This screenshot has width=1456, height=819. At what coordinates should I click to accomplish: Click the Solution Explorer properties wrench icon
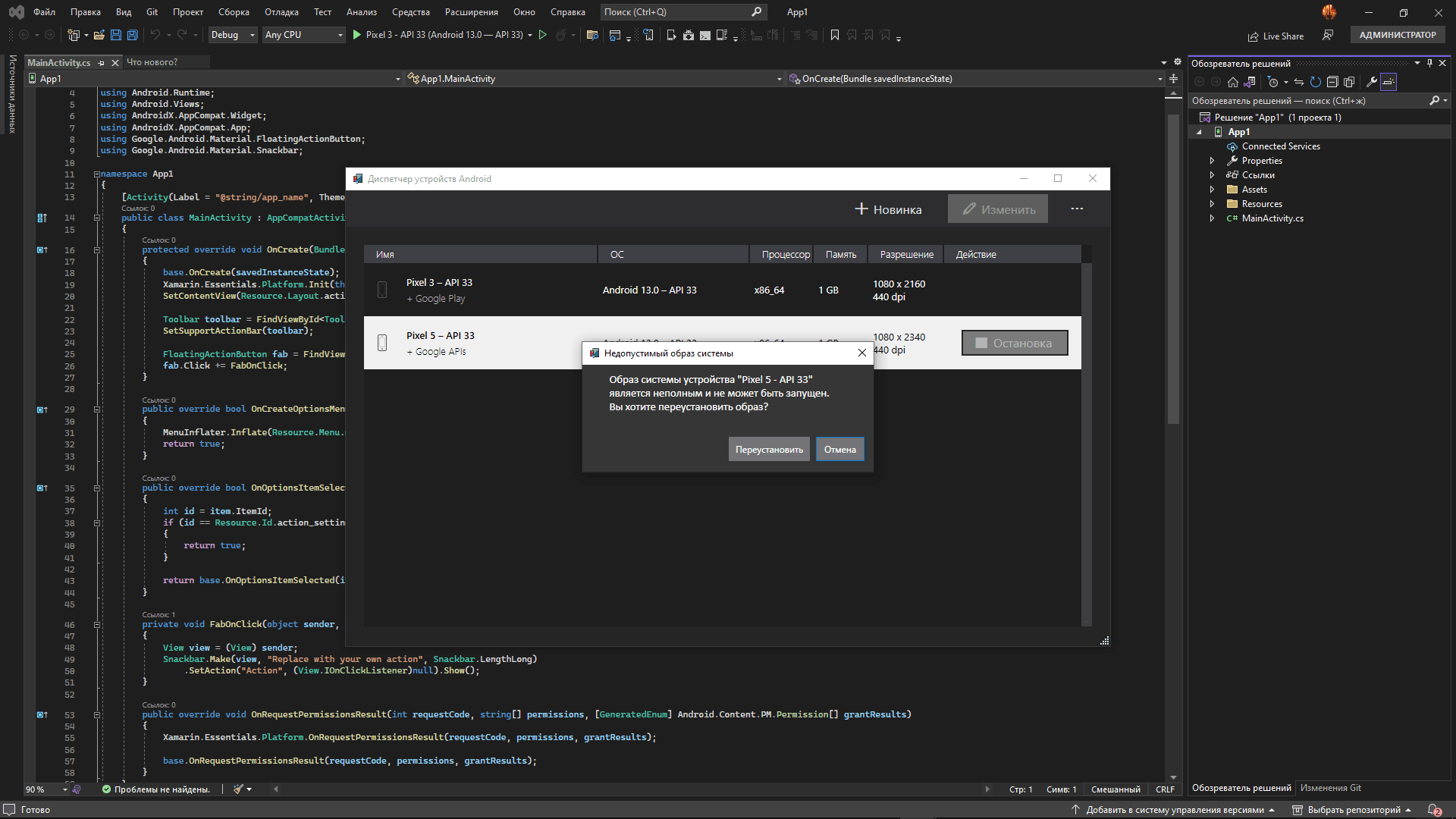1372,82
